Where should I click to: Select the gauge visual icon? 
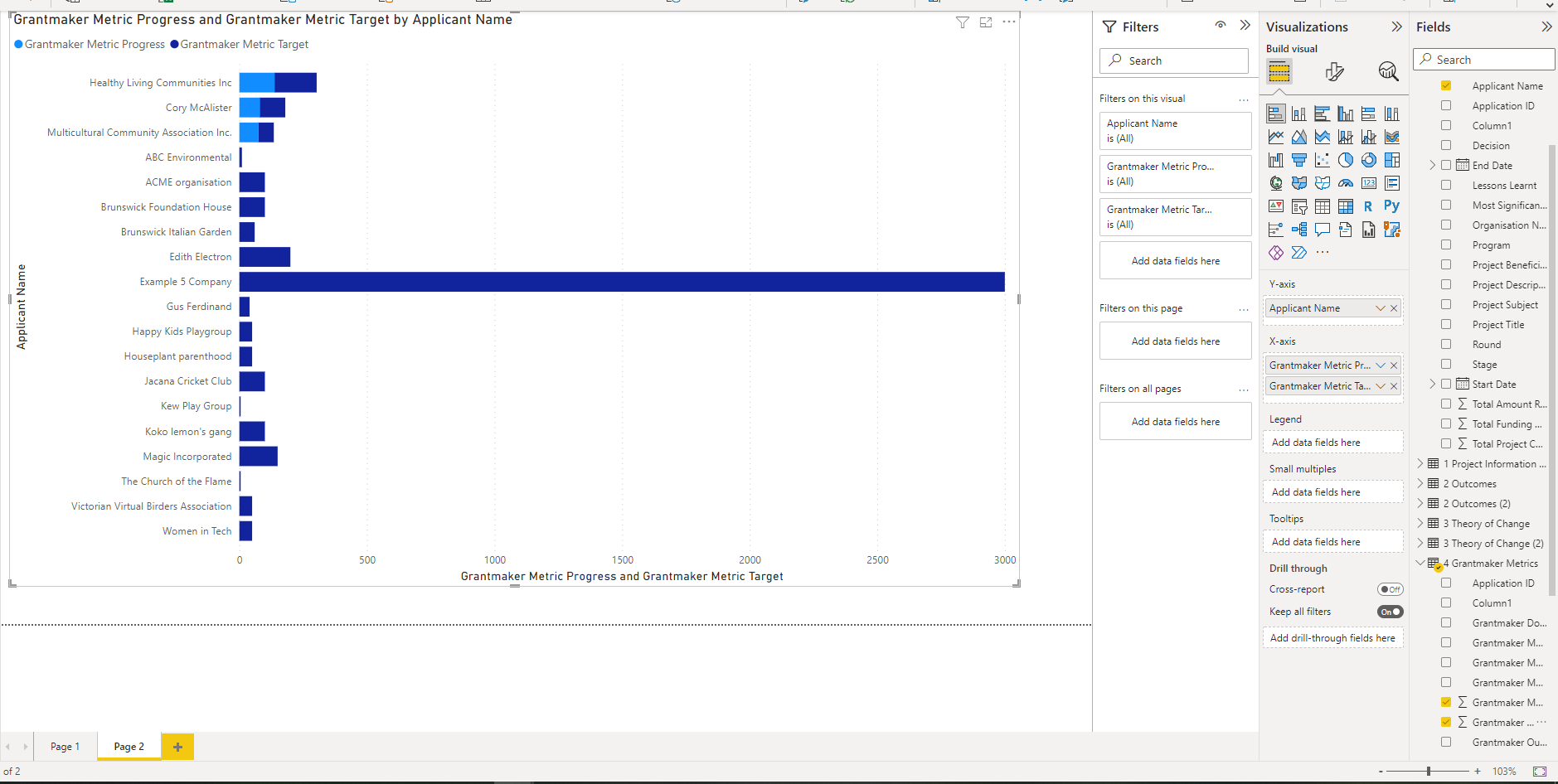[1345, 183]
